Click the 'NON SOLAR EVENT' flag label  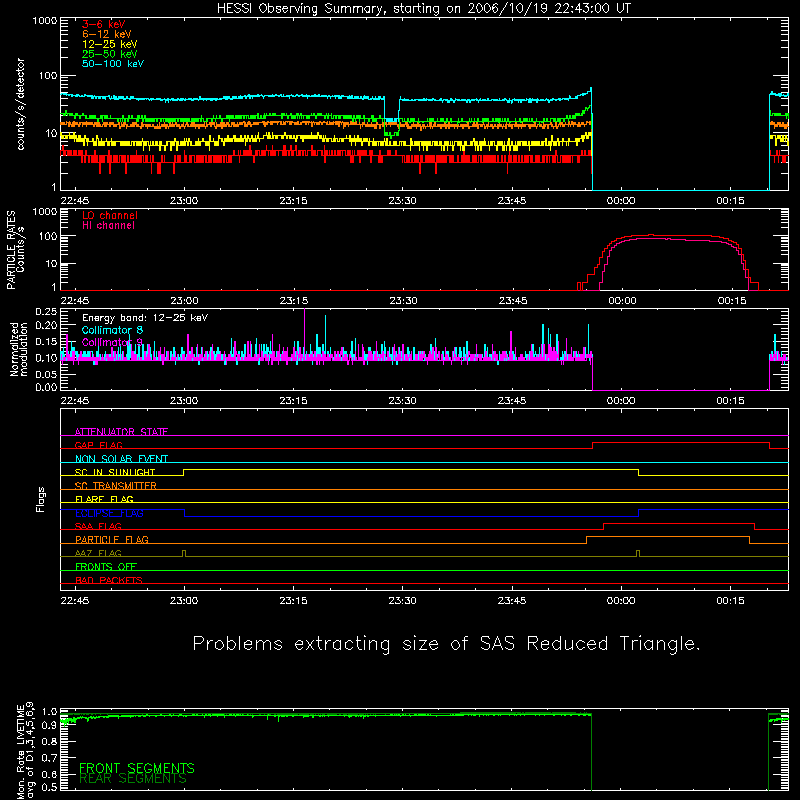click(x=121, y=459)
